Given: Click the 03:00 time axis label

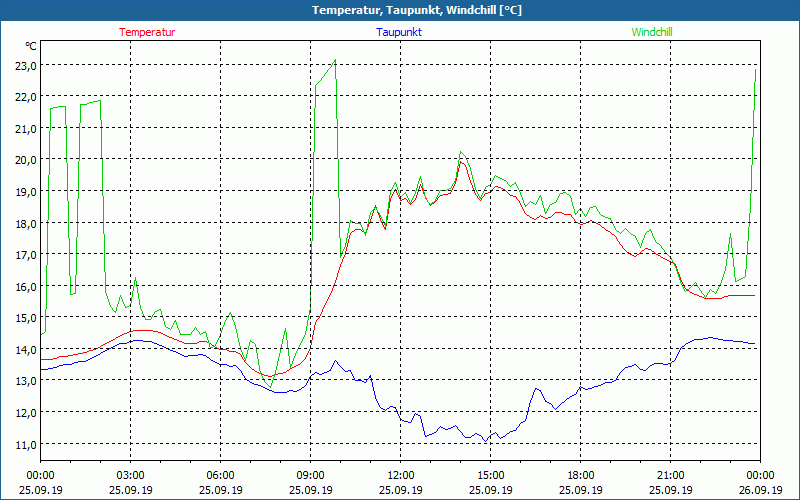Looking at the screenshot, I should 130,475.
